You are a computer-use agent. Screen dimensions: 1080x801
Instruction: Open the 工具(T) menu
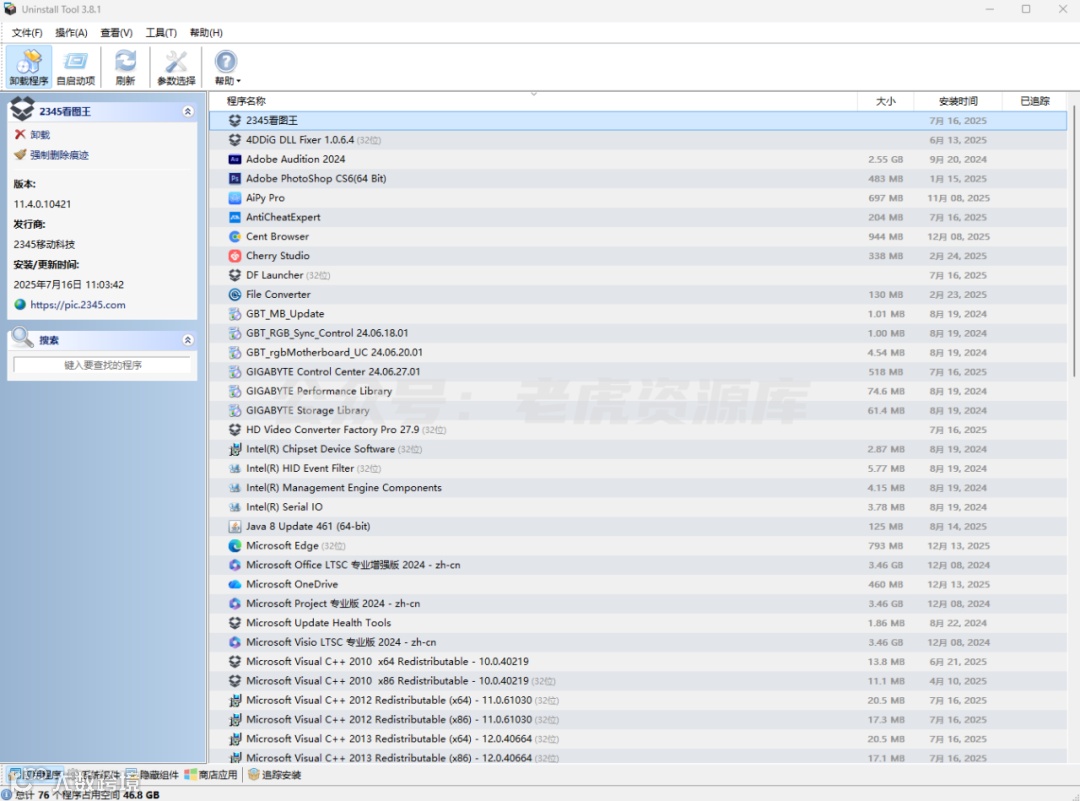(x=161, y=32)
